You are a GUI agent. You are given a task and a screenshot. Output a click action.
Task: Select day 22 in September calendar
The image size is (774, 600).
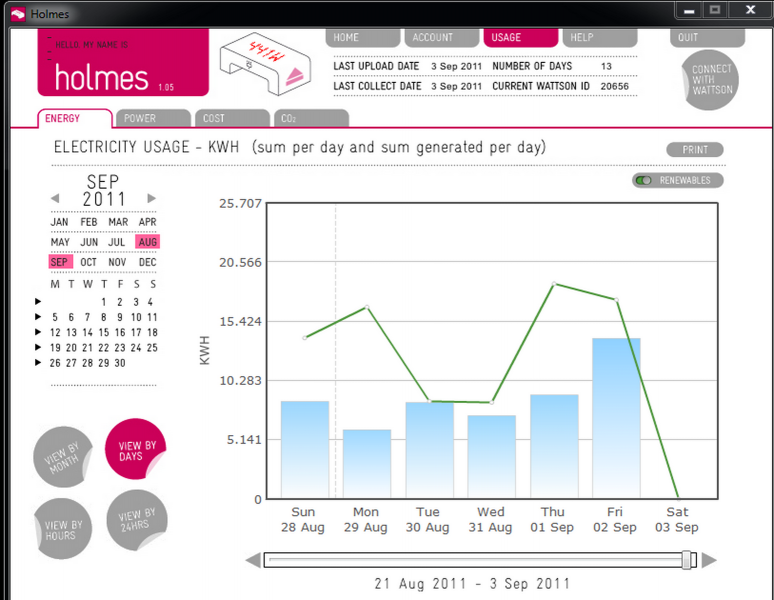(x=103, y=348)
